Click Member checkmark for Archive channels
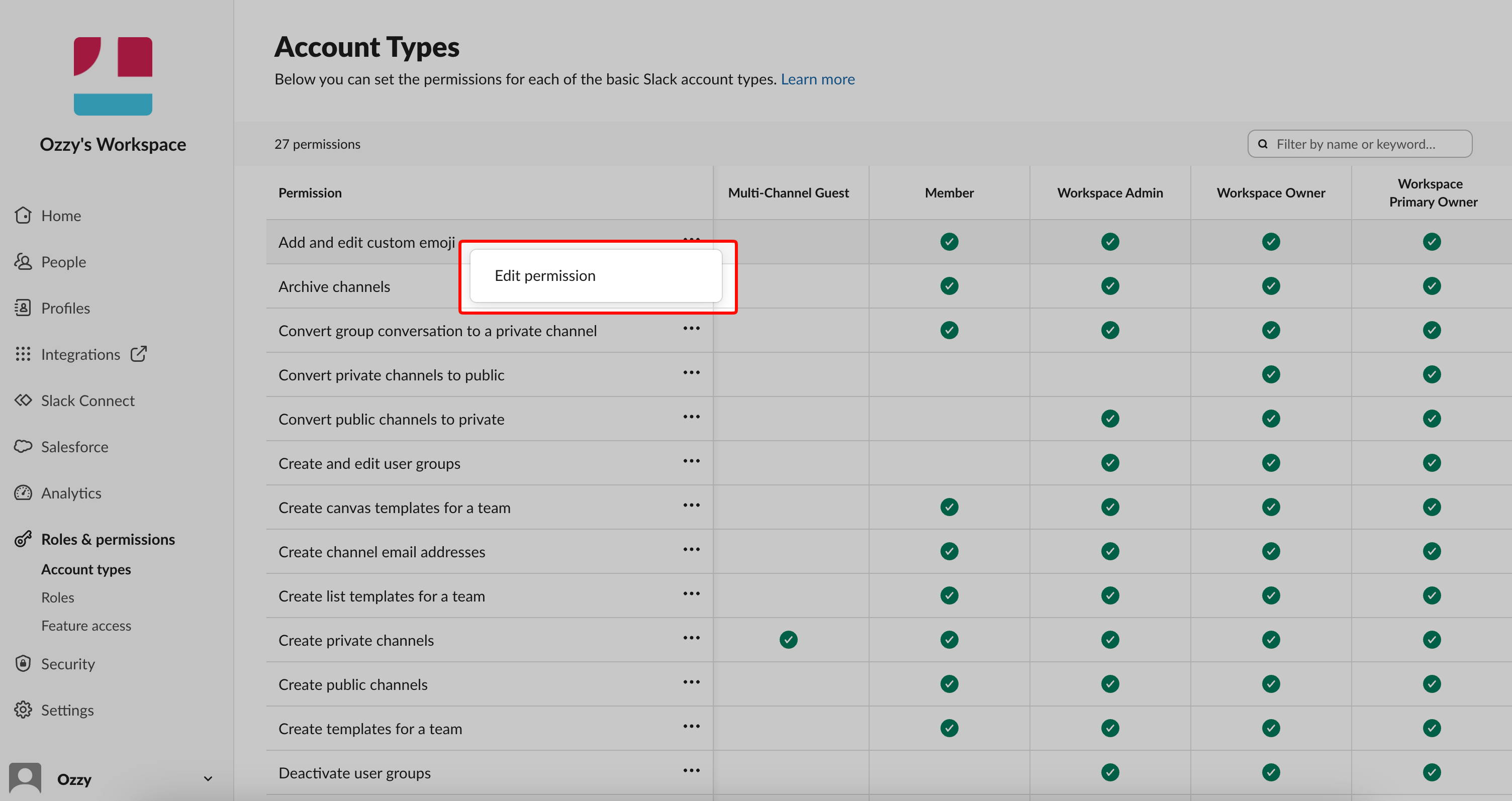Screen dimensions: 1512x801 (x=949, y=286)
